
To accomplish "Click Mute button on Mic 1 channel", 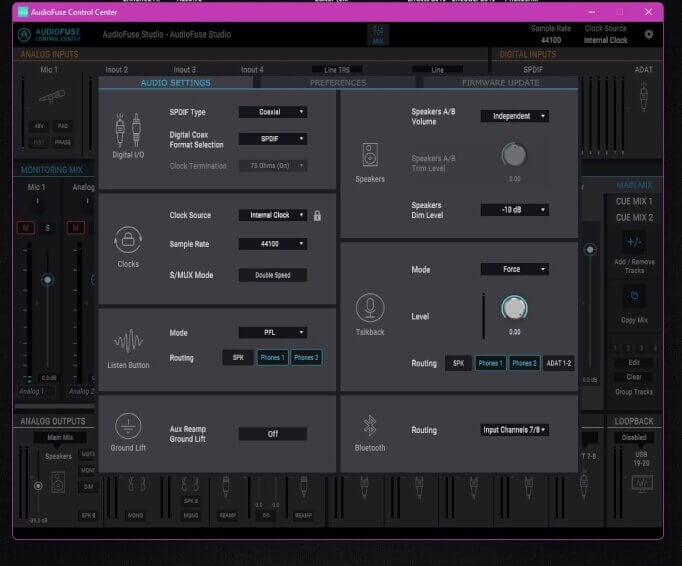I will 26,228.
